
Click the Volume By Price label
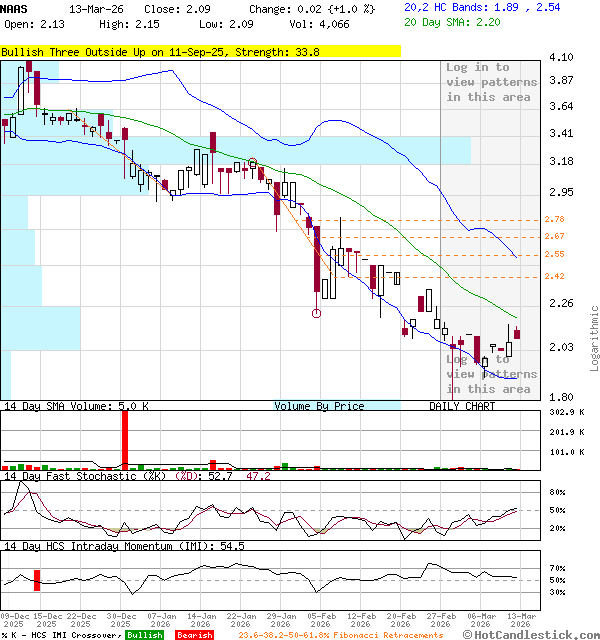319,406
